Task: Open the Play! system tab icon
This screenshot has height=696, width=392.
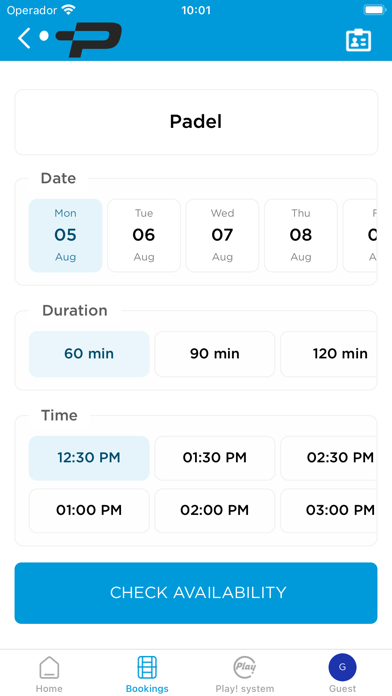Action: (x=245, y=667)
